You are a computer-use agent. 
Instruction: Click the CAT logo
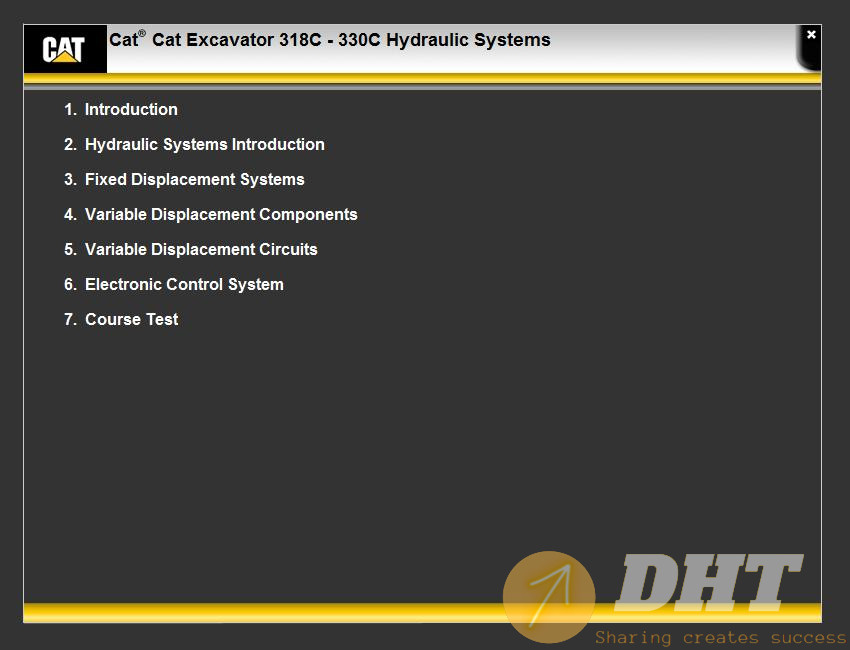coord(65,49)
